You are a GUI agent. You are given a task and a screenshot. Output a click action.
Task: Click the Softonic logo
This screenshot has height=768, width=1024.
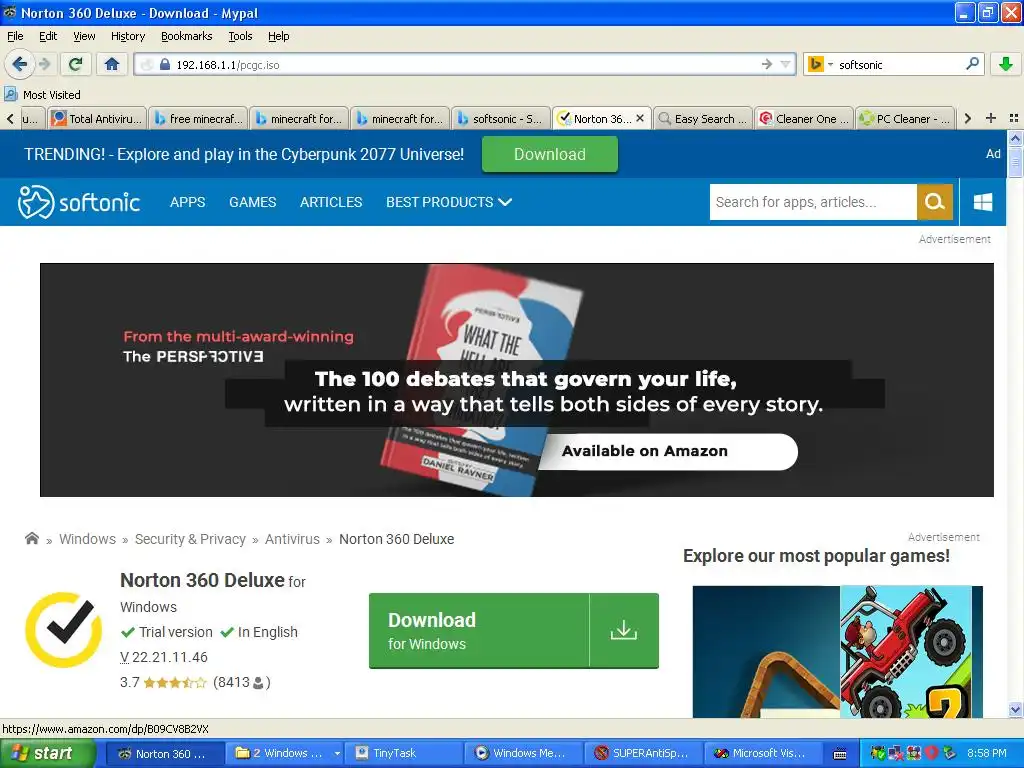point(79,202)
